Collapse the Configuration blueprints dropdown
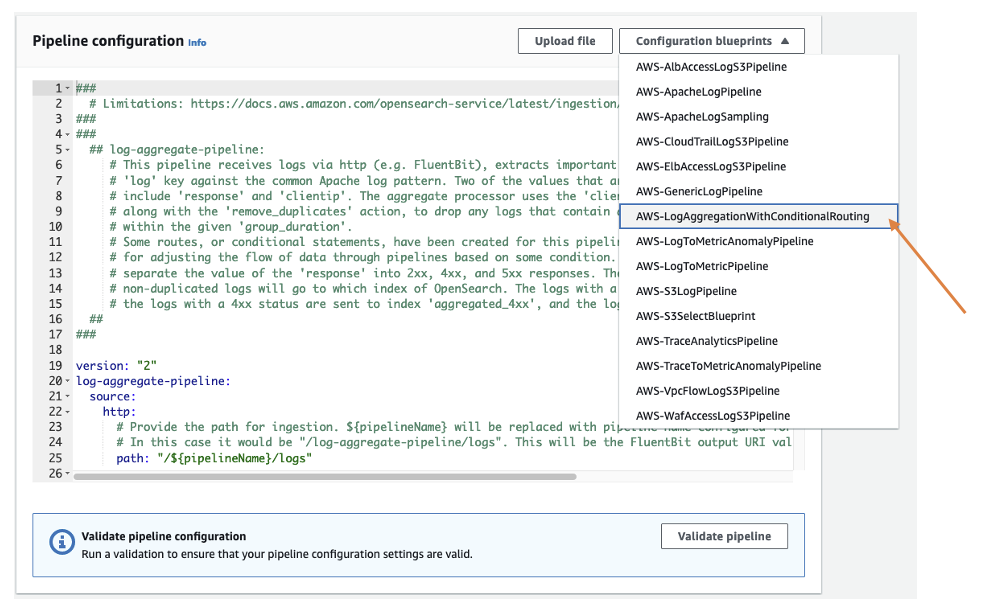Image resolution: width=982 pixels, height=614 pixels. point(711,41)
